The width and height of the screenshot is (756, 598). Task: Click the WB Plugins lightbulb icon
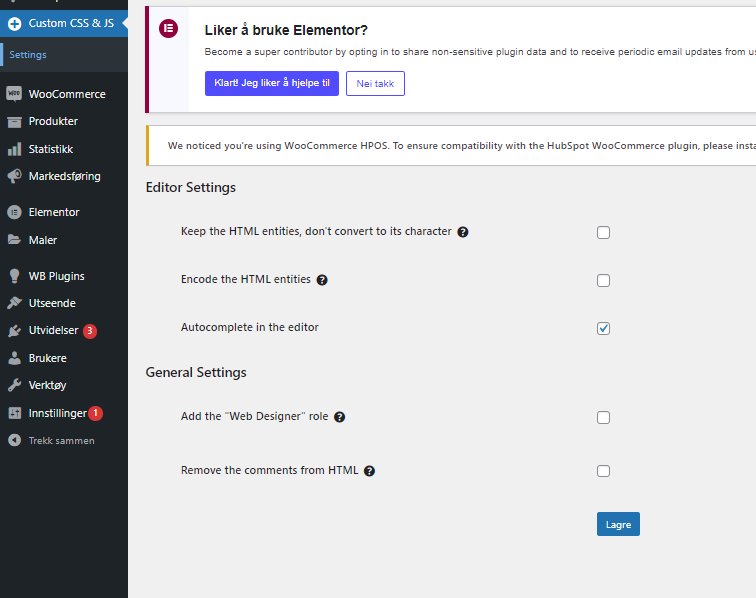tap(14, 276)
